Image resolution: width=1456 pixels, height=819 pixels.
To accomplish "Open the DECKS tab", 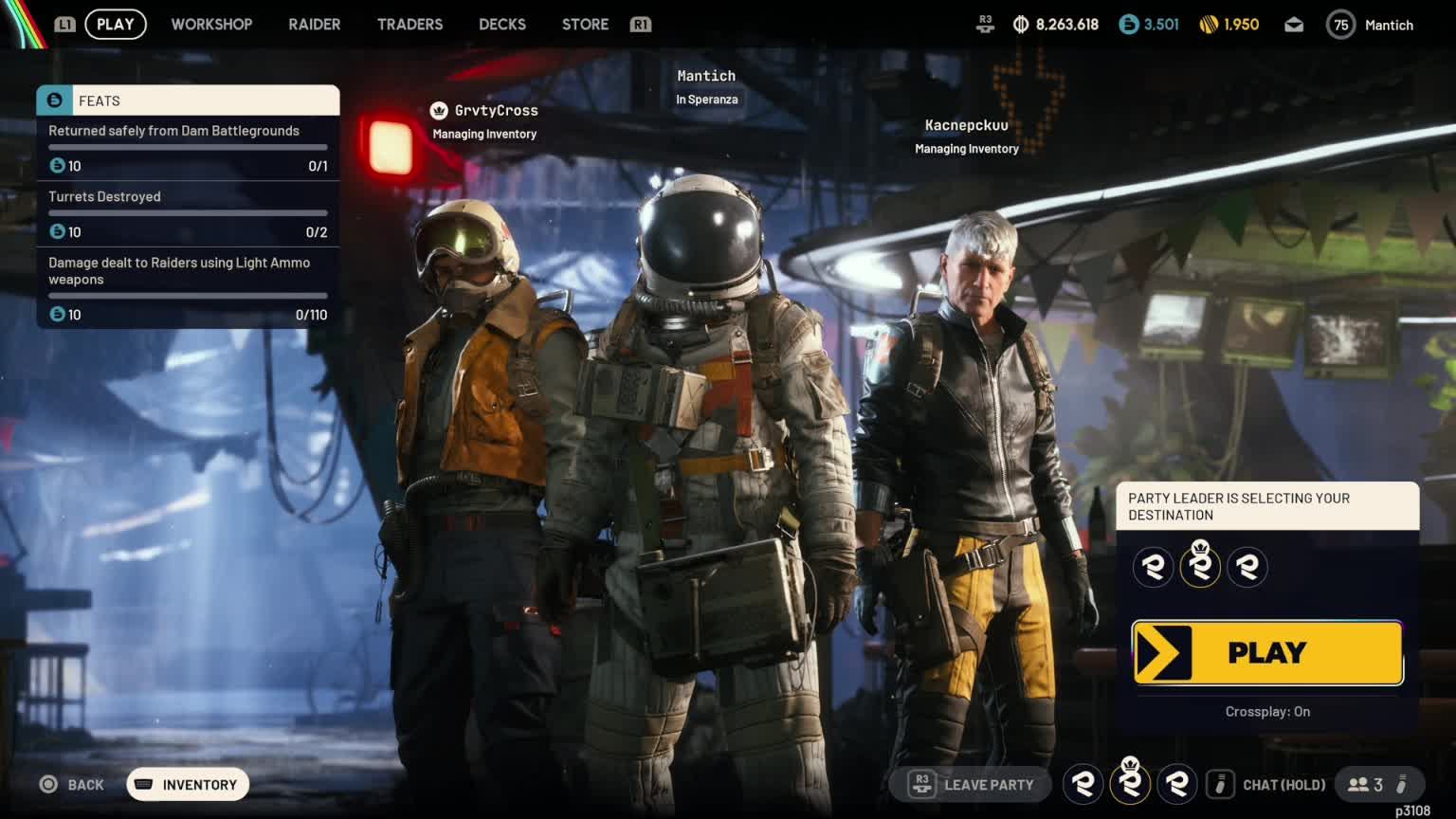I will coord(501,24).
